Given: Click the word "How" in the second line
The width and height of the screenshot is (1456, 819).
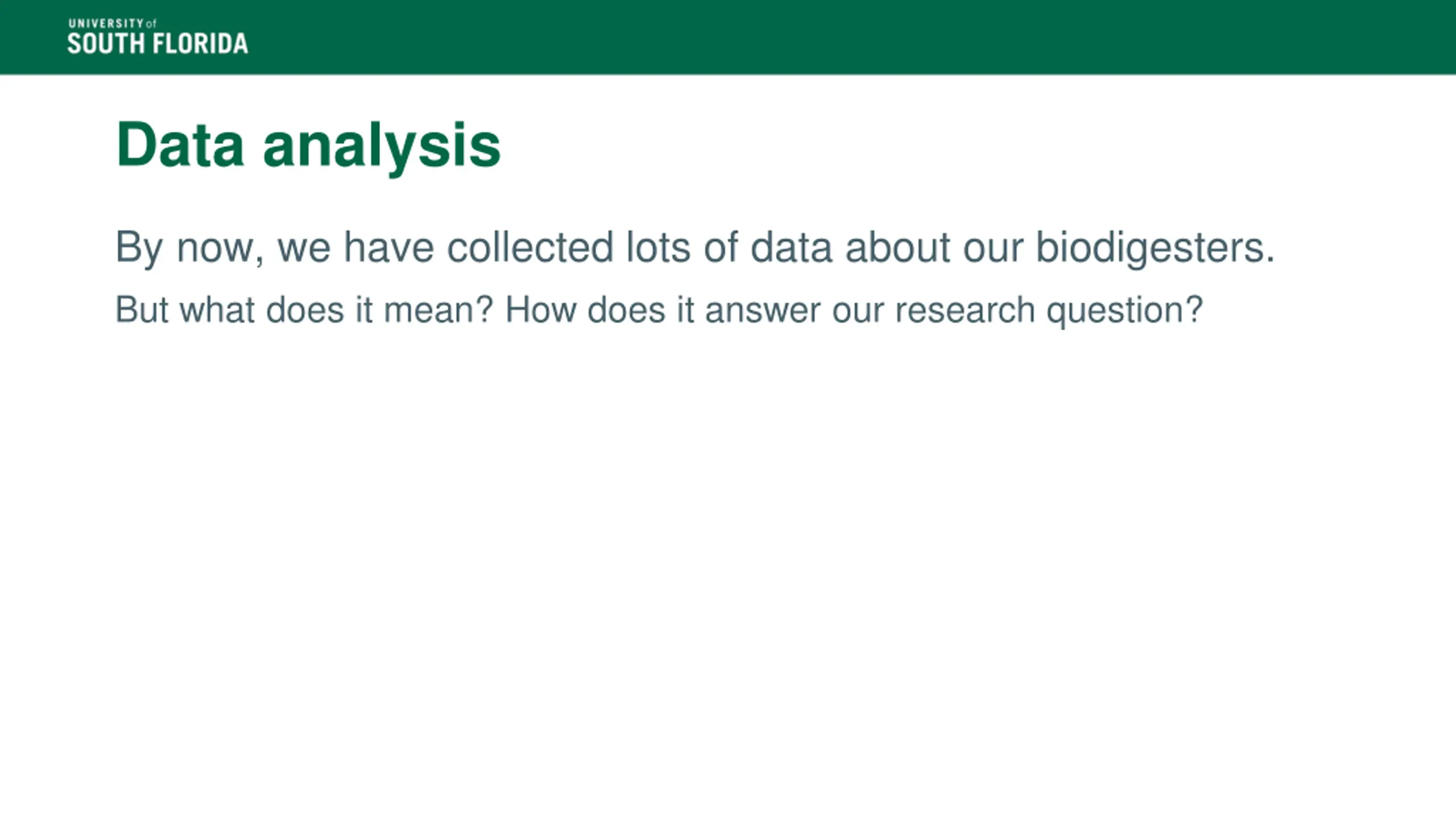Looking at the screenshot, I should (x=540, y=310).
